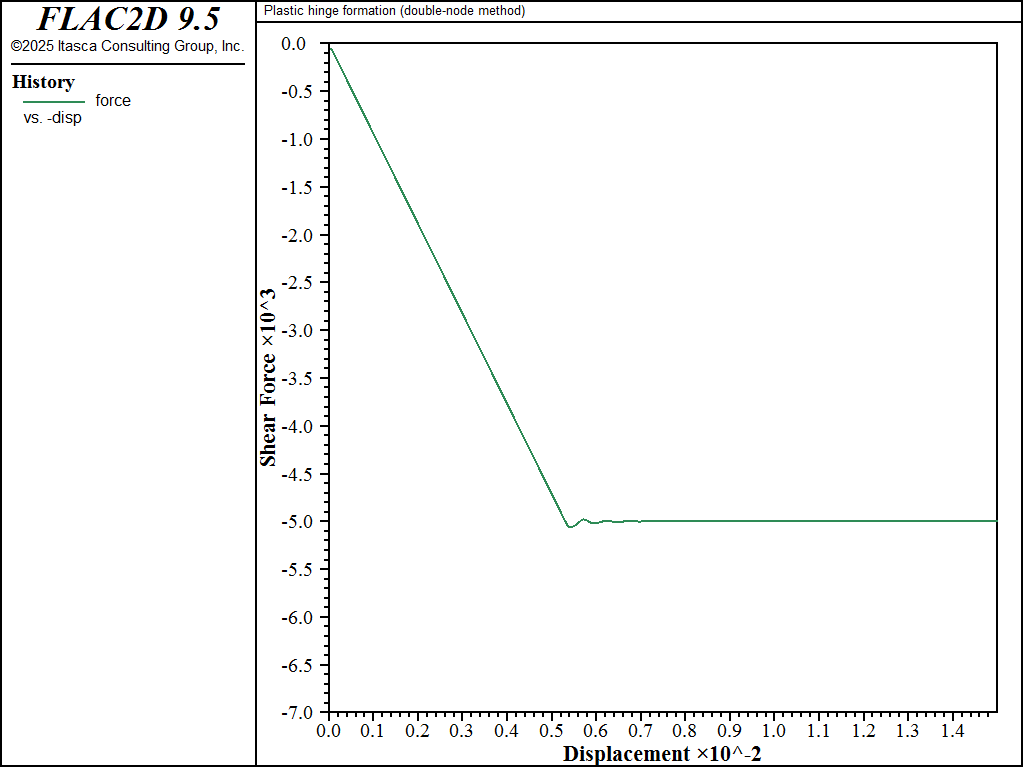The width and height of the screenshot is (1024, 768).
Task: Click the 0.2 tick label on the Displacement axis
Action: pos(417,731)
